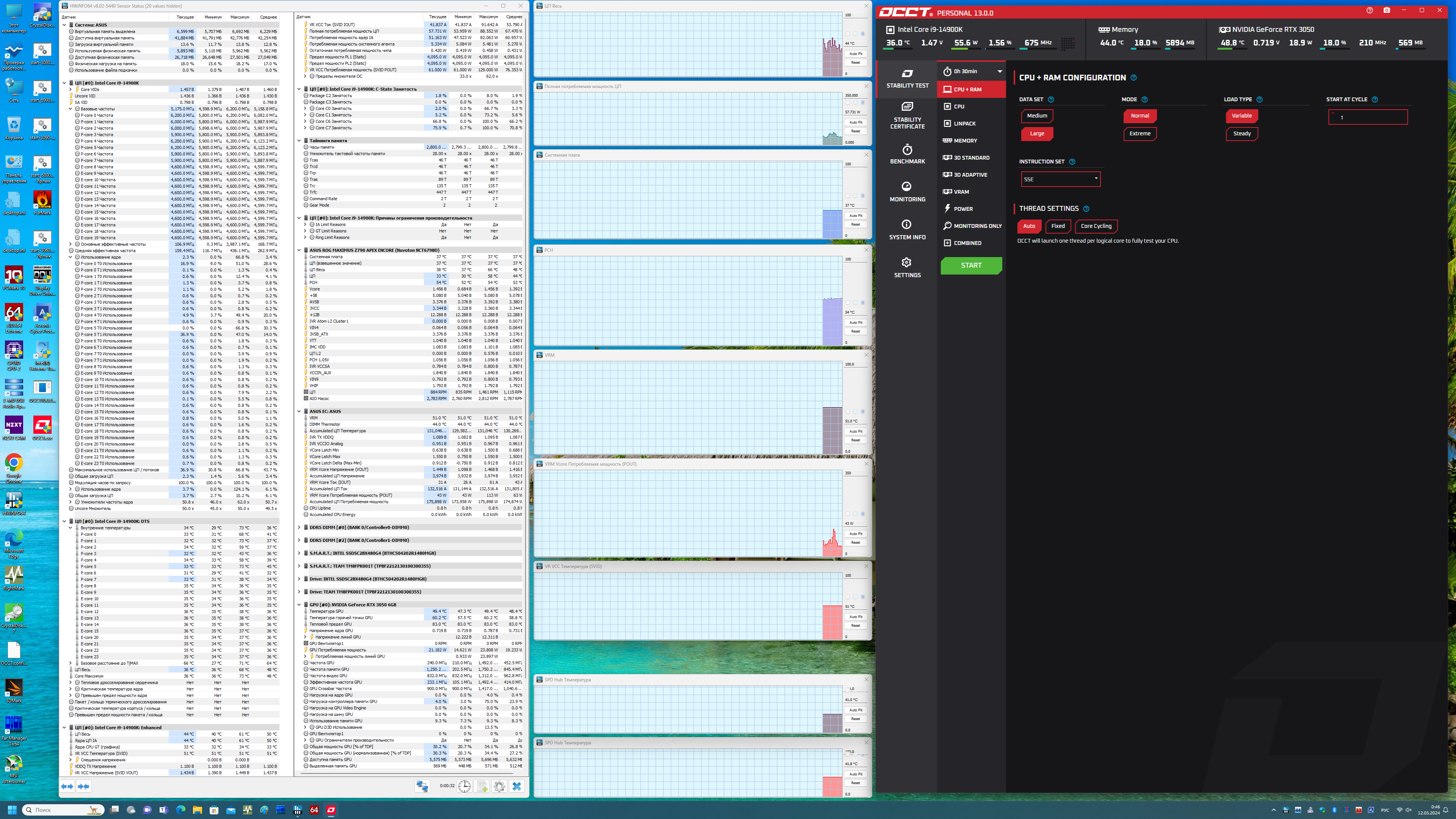Click HWiNFO remote monitoring computers icon

click(x=422, y=786)
